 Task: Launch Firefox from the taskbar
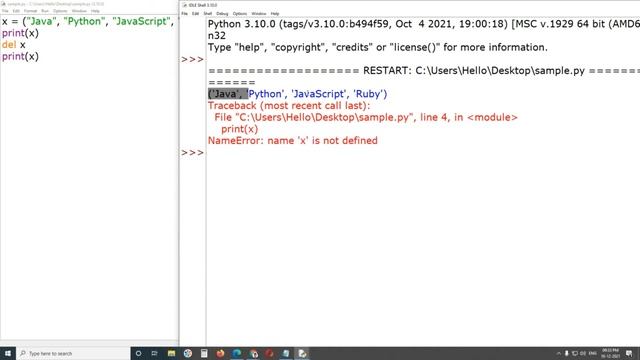(220, 353)
